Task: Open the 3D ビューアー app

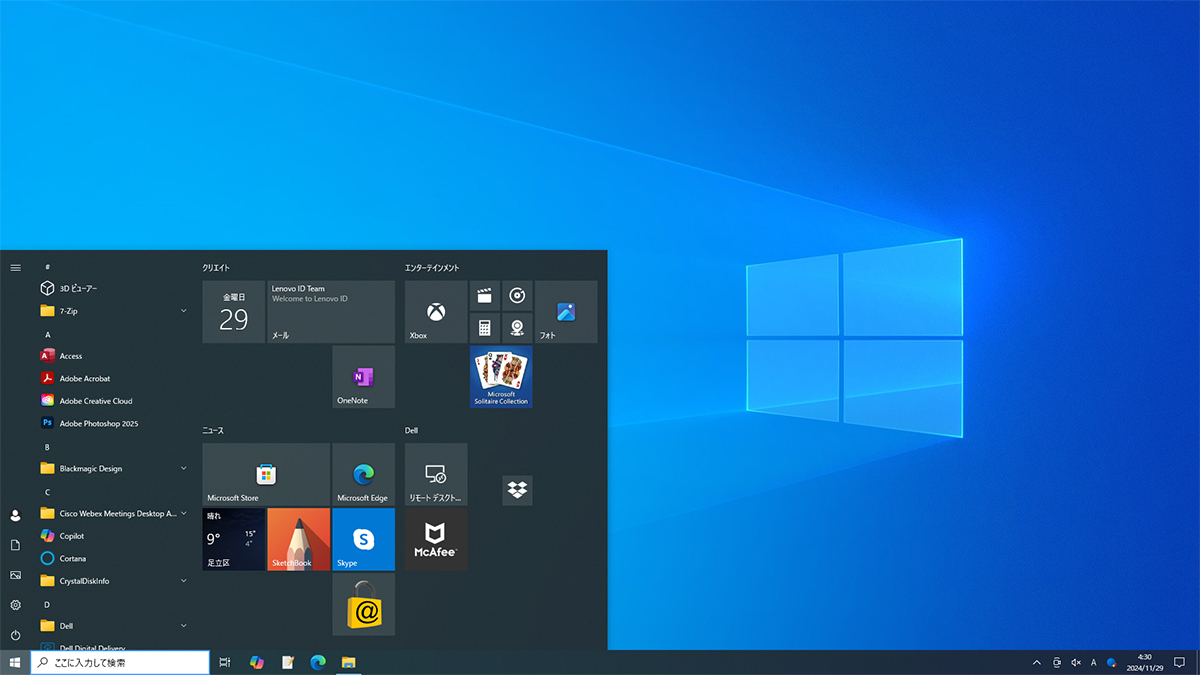Action: pos(112,288)
